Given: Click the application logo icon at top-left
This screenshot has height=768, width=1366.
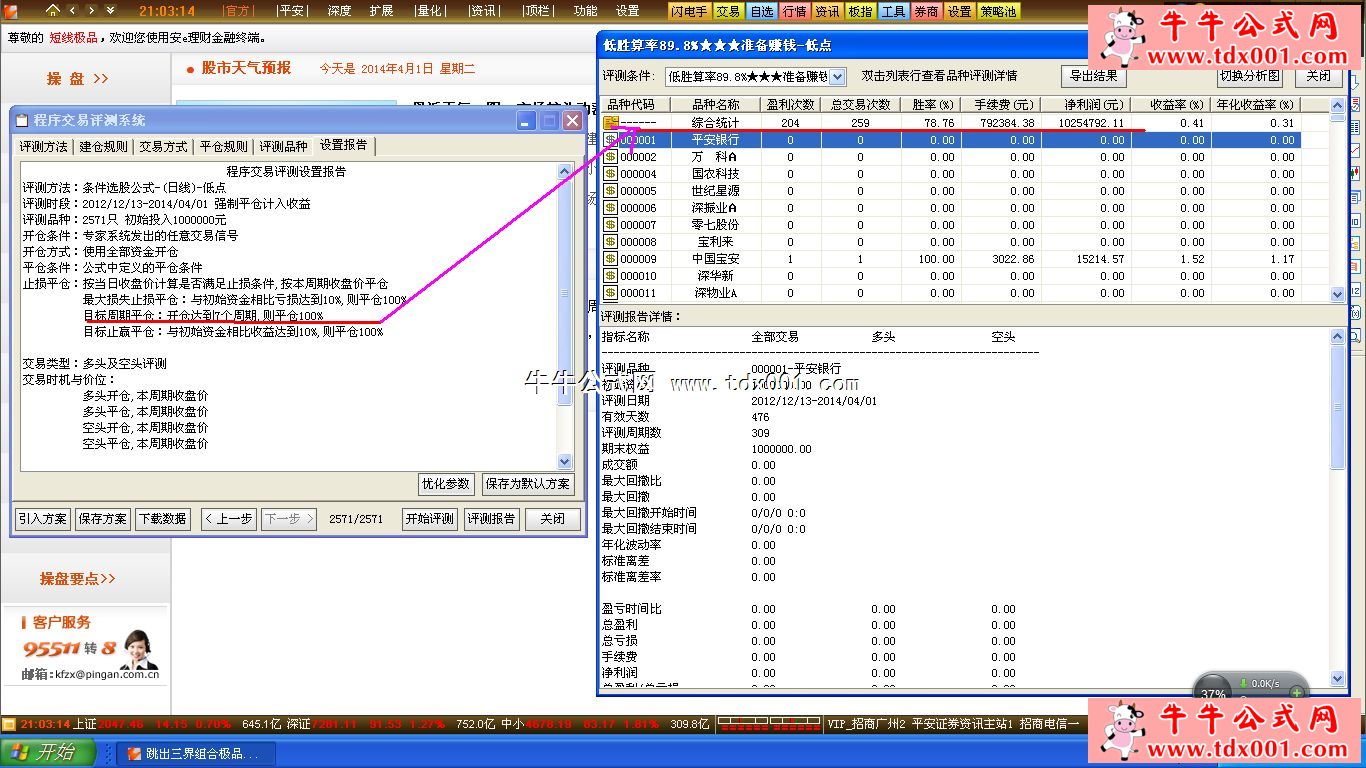Looking at the screenshot, I should click(x=10, y=10).
